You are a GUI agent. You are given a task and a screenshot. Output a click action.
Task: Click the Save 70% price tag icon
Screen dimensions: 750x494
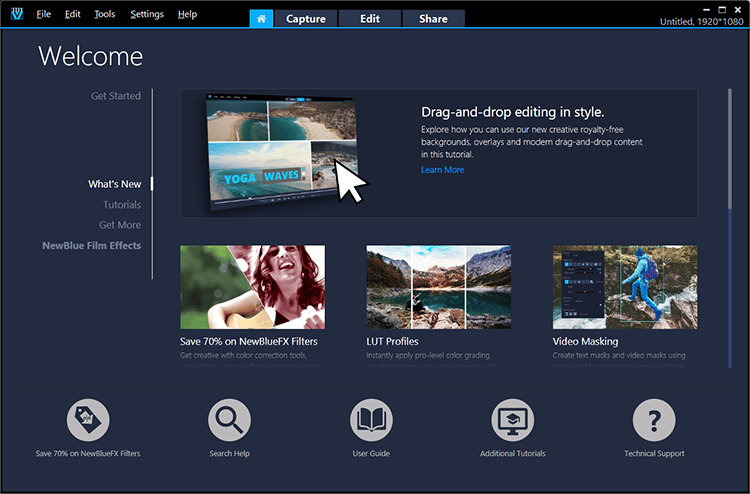pyautogui.click(x=88, y=419)
